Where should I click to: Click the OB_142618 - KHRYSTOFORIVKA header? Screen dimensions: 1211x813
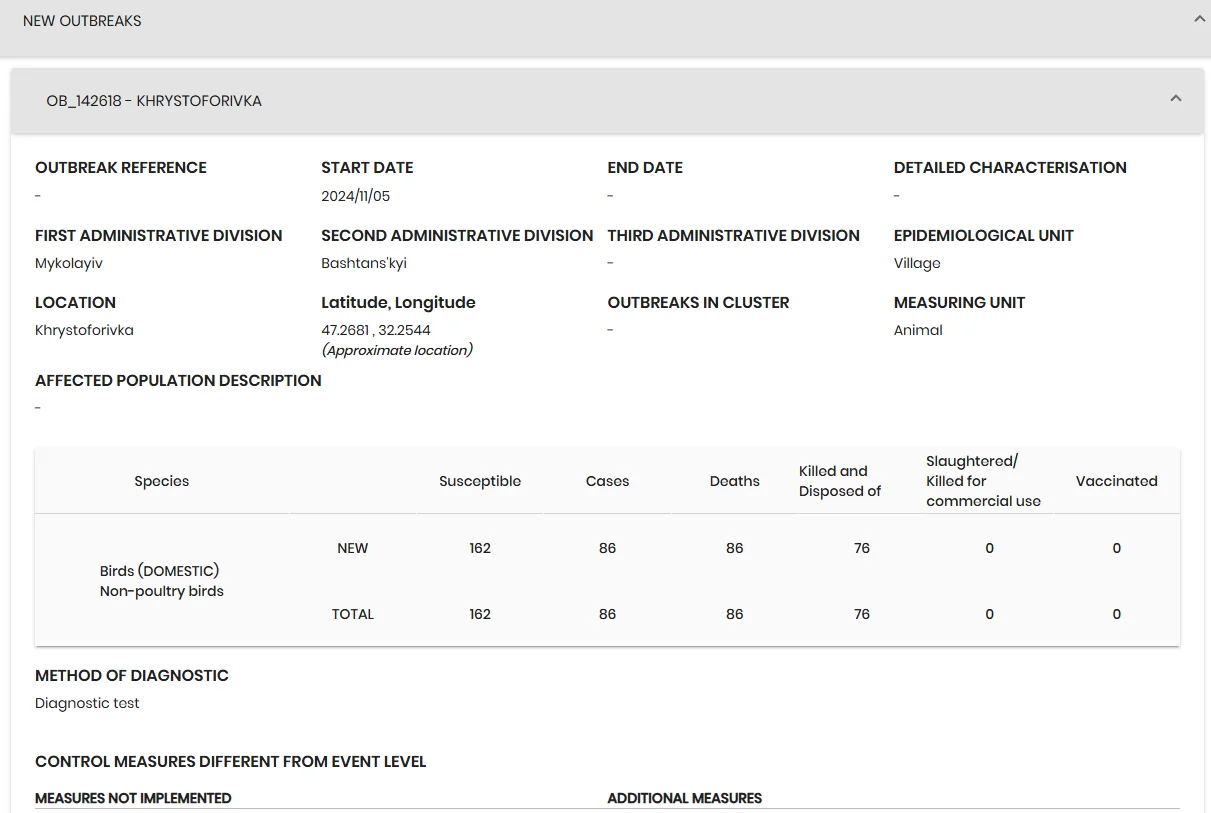pyautogui.click(x=607, y=101)
